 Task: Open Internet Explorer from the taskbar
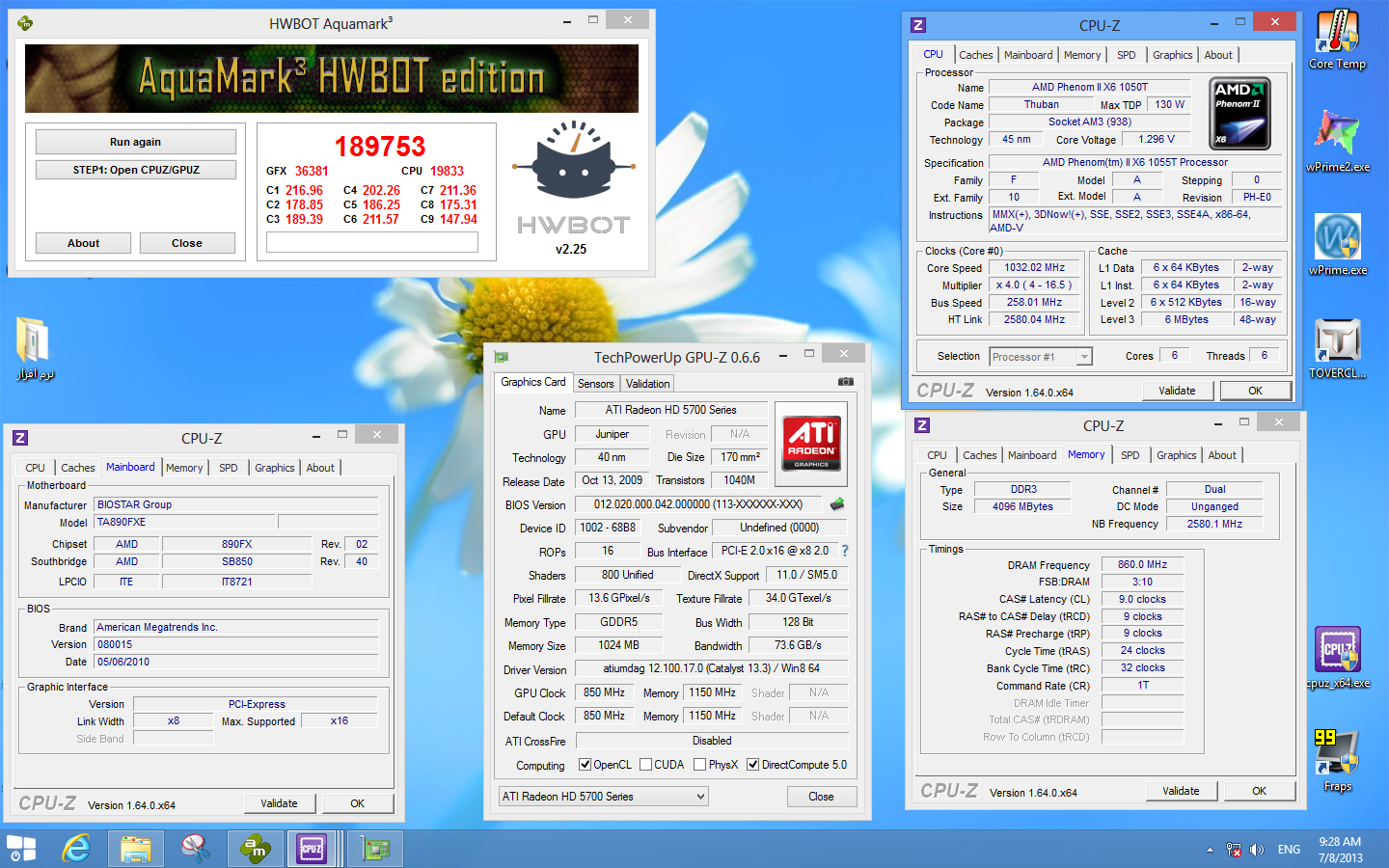click(x=76, y=850)
